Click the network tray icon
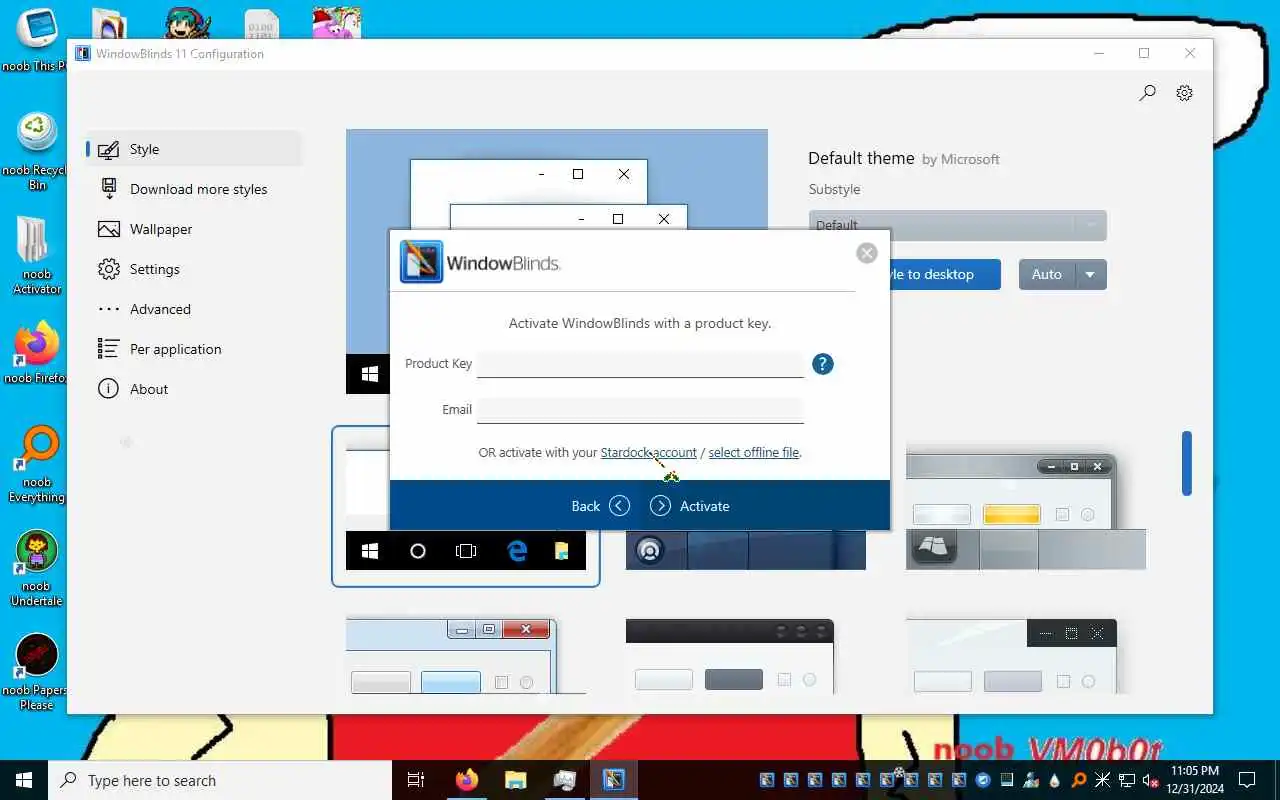The height and width of the screenshot is (800, 1280). click(x=1126, y=780)
